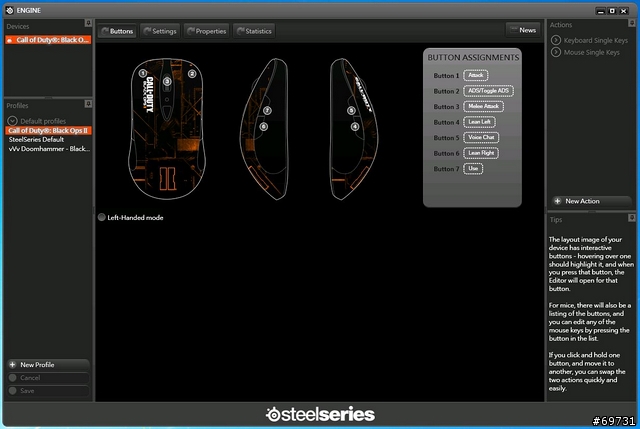Edit Button 4 Lean Left assignment
The height and width of the screenshot is (429, 640).
(x=480, y=122)
